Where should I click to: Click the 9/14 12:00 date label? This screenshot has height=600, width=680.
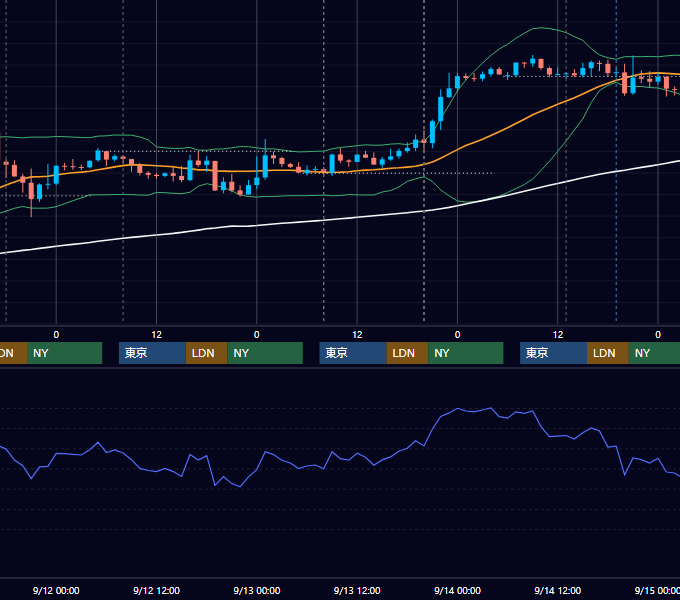pos(558,590)
